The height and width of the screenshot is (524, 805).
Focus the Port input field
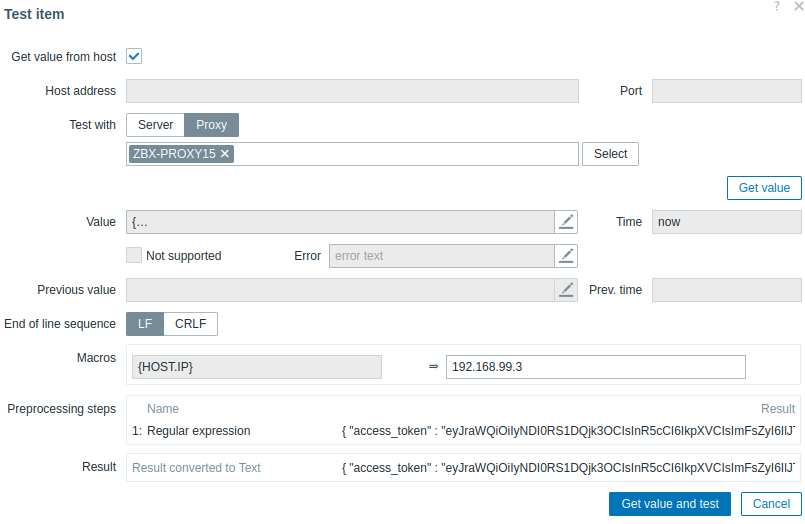tap(726, 91)
